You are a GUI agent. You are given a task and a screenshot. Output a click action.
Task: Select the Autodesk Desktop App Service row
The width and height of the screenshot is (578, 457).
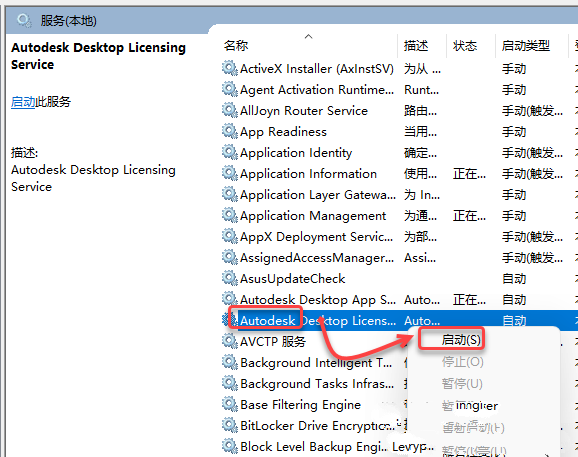(399, 300)
